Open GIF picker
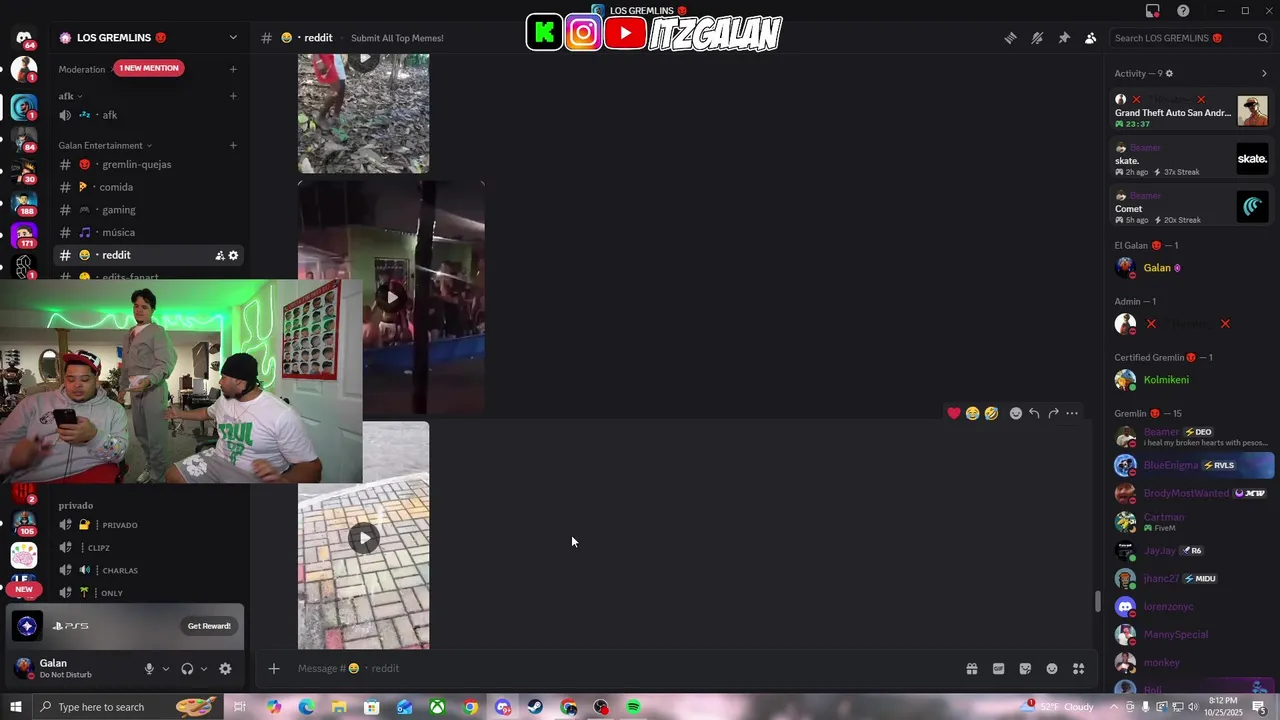 click(x=998, y=669)
